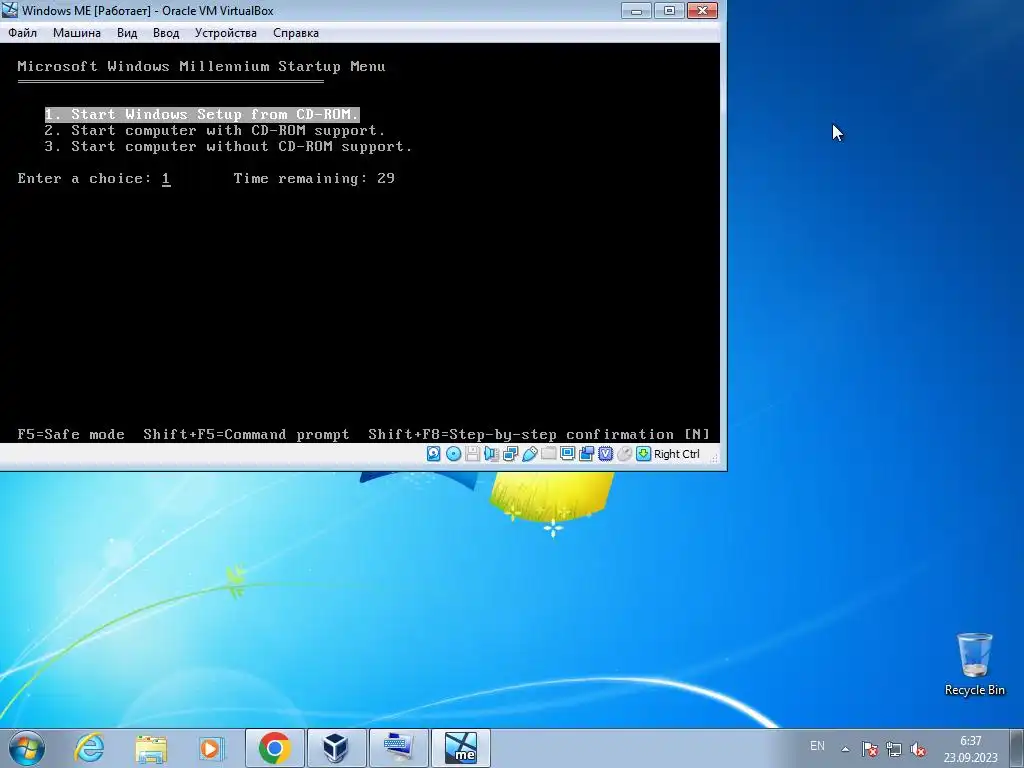
Task: Click Right Ctrl host key label
Action: (677, 454)
